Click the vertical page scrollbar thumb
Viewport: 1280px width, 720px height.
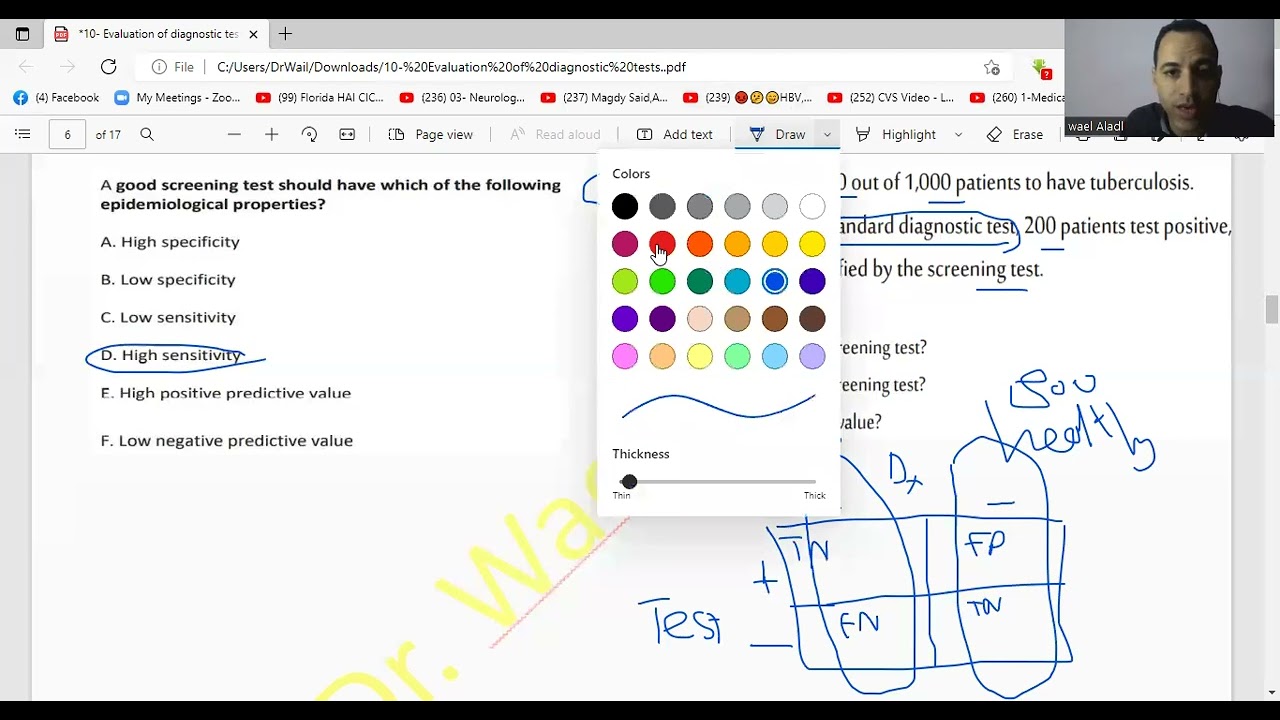click(x=1272, y=310)
